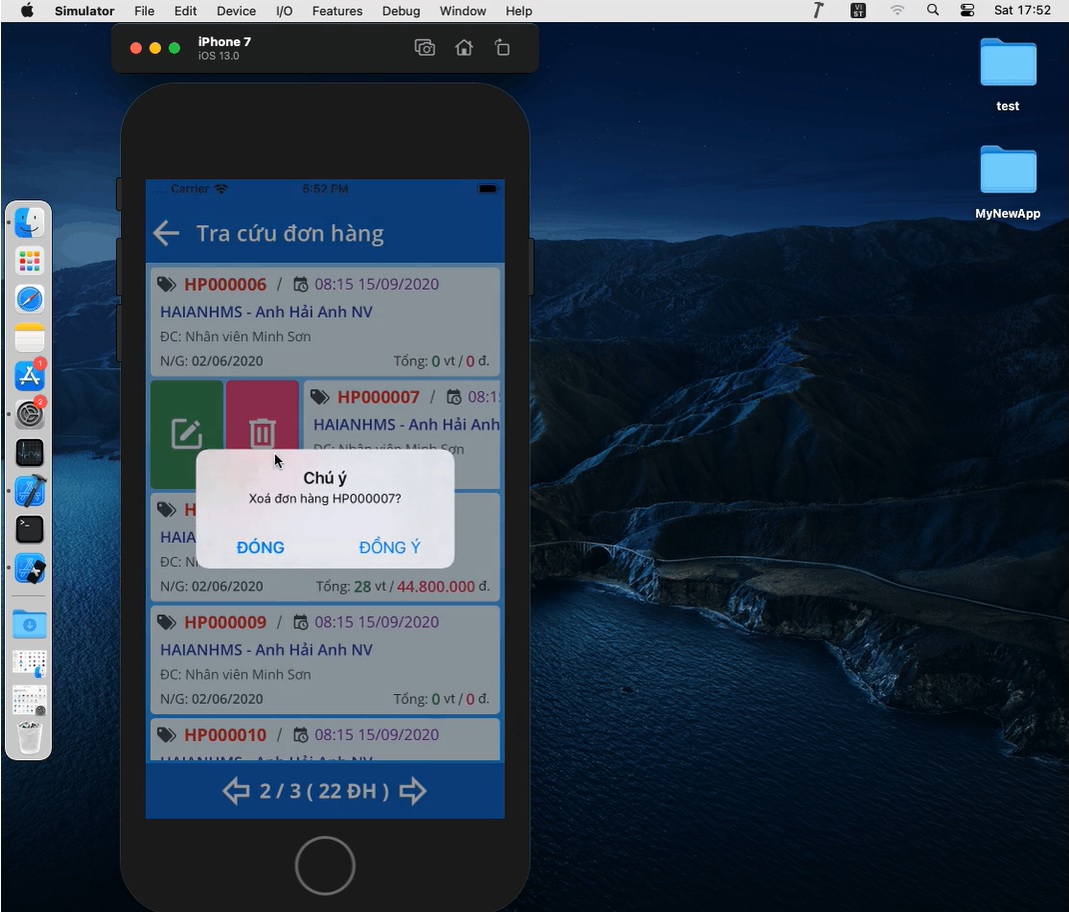Tap the back arrow beside Tra cứu đơn hàng

click(166, 234)
